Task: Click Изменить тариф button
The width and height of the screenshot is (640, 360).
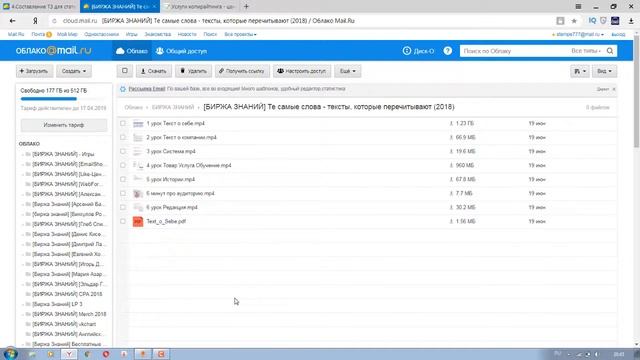Action: tap(64, 125)
